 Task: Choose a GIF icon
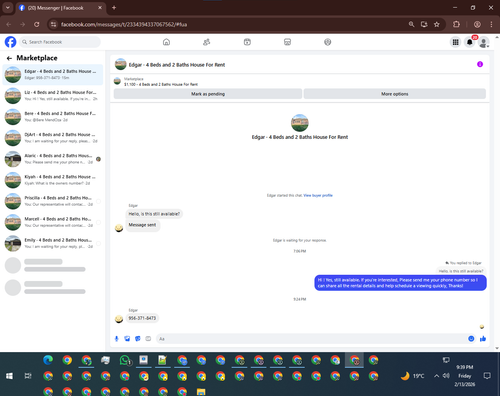tap(148, 339)
